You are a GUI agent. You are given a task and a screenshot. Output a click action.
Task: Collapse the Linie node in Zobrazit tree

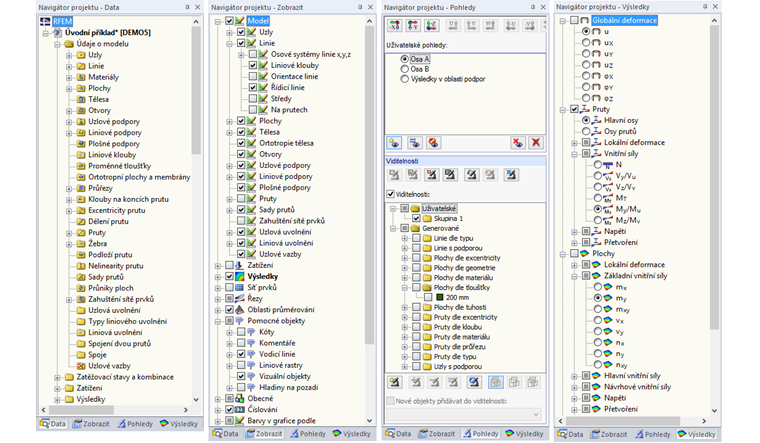click(x=229, y=43)
